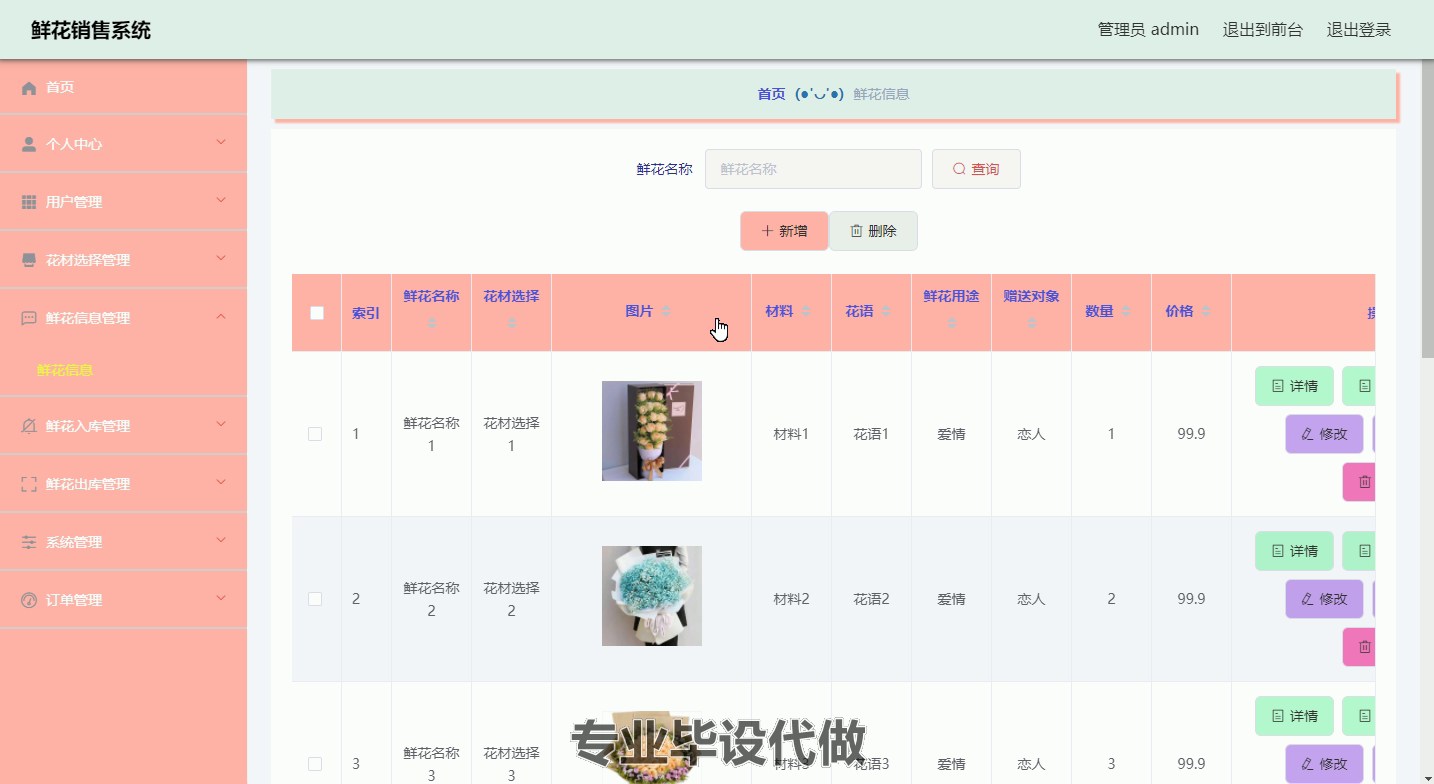Screen dimensions: 1434x784
Task: Click the frame icon for 鲜花出库管理
Action: pos(29,484)
